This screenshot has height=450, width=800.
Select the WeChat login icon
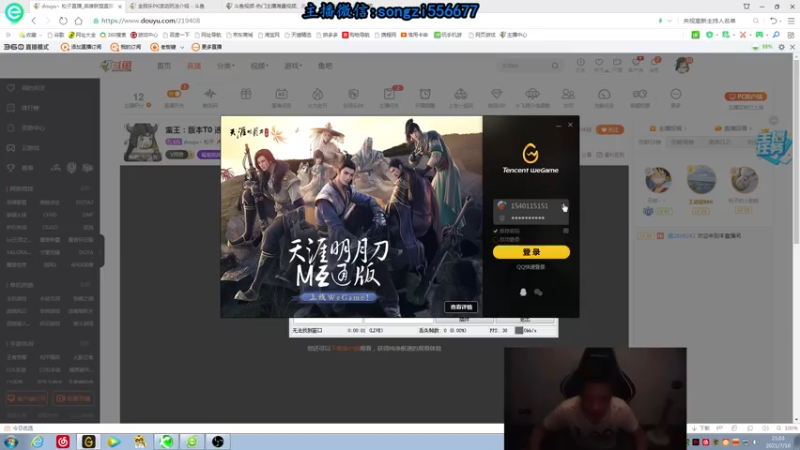point(538,292)
